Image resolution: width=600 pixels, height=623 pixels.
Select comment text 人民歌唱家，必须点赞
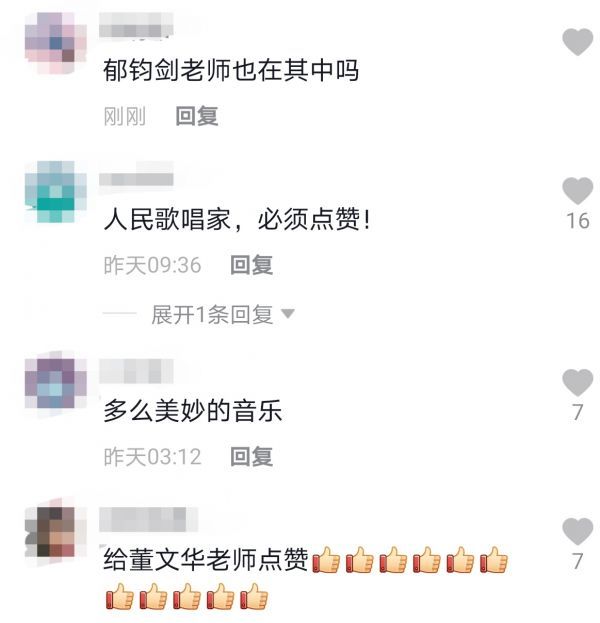point(237,219)
